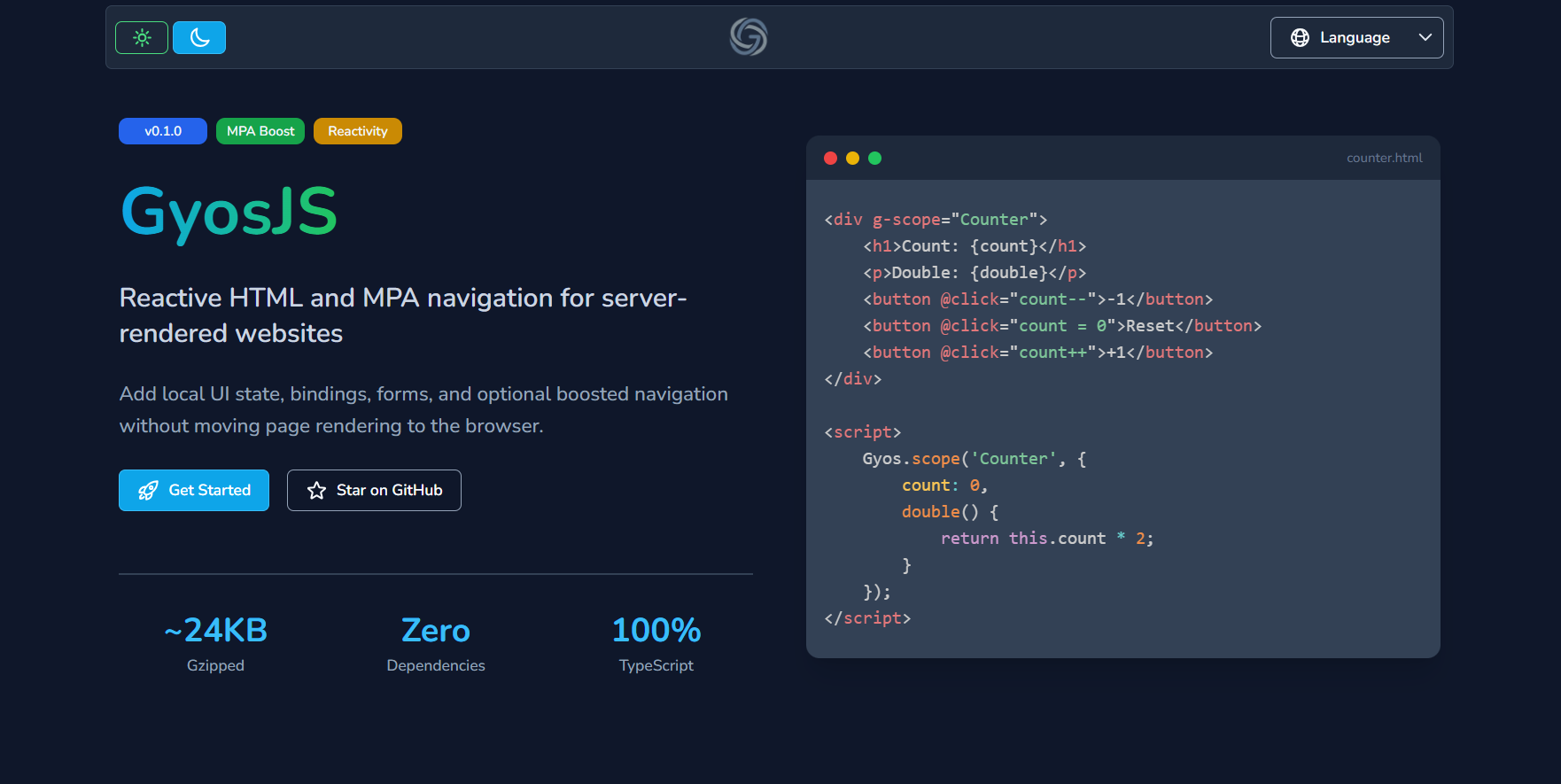Open the Language dropdown
Screen dimensions: 1561x784
point(1356,37)
